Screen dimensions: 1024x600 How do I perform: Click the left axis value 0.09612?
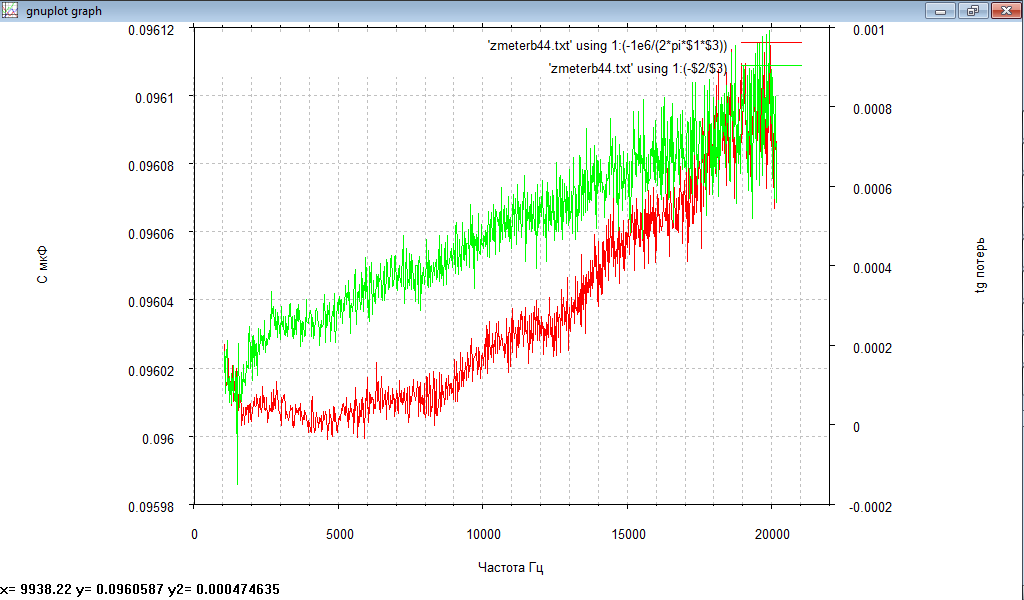pyautogui.click(x=151, y=30)
